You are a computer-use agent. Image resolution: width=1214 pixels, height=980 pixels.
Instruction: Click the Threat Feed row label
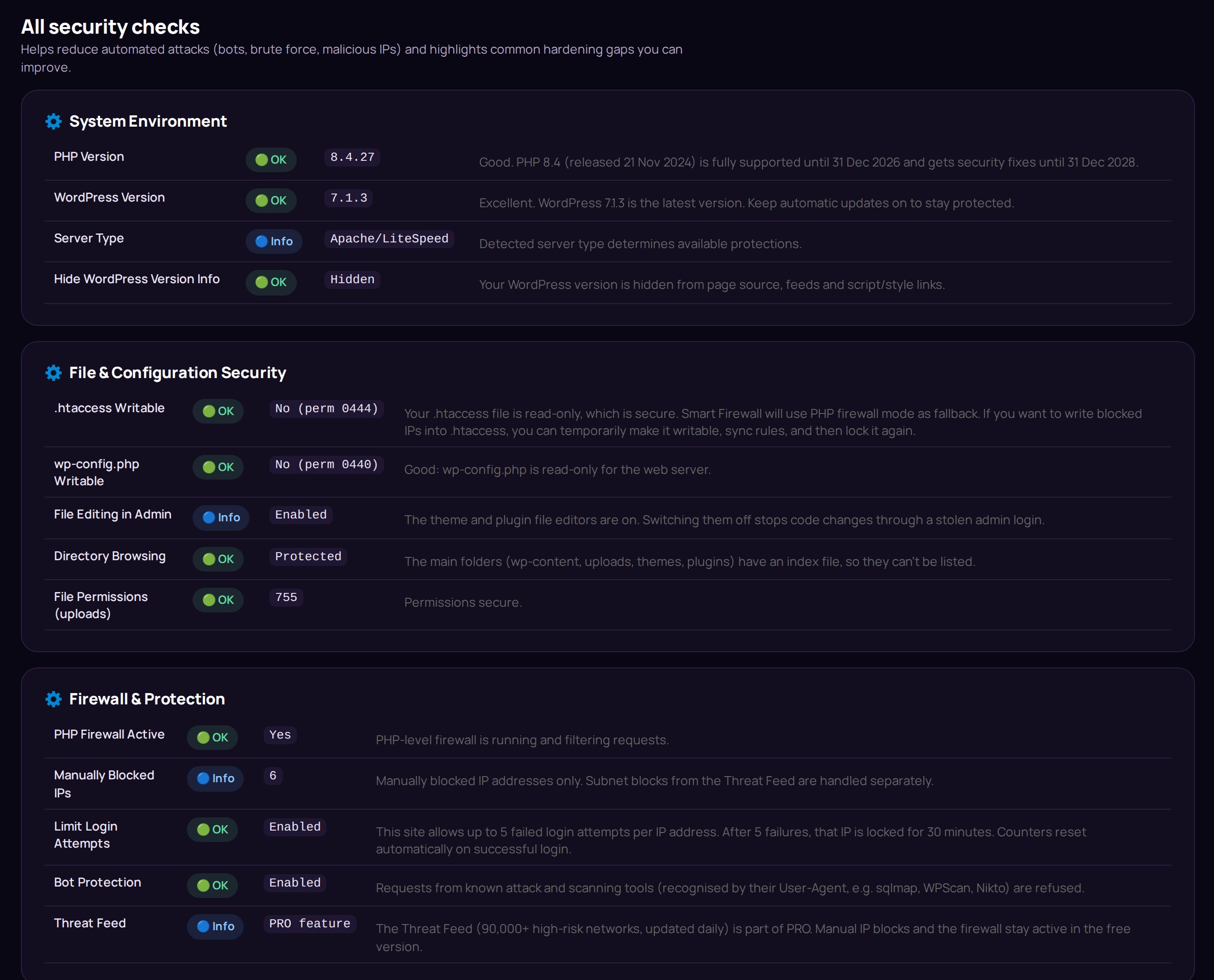click(90, 923)
